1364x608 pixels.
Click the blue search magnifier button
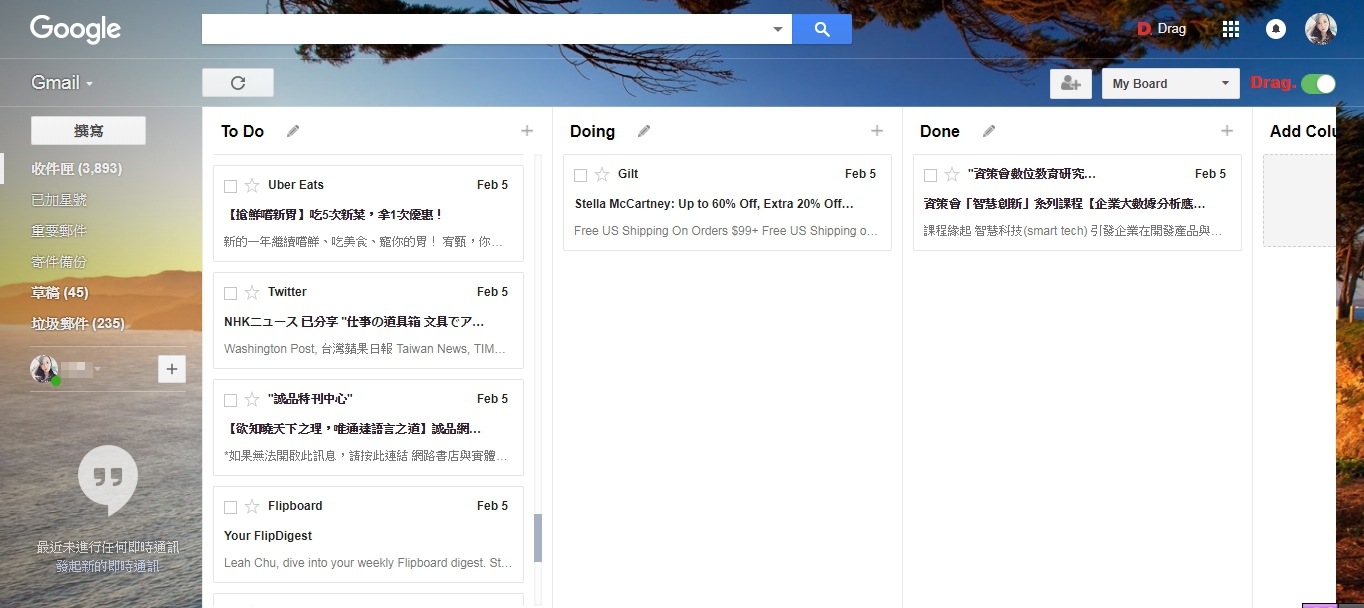pyautogui.click(x=822, y=29)
